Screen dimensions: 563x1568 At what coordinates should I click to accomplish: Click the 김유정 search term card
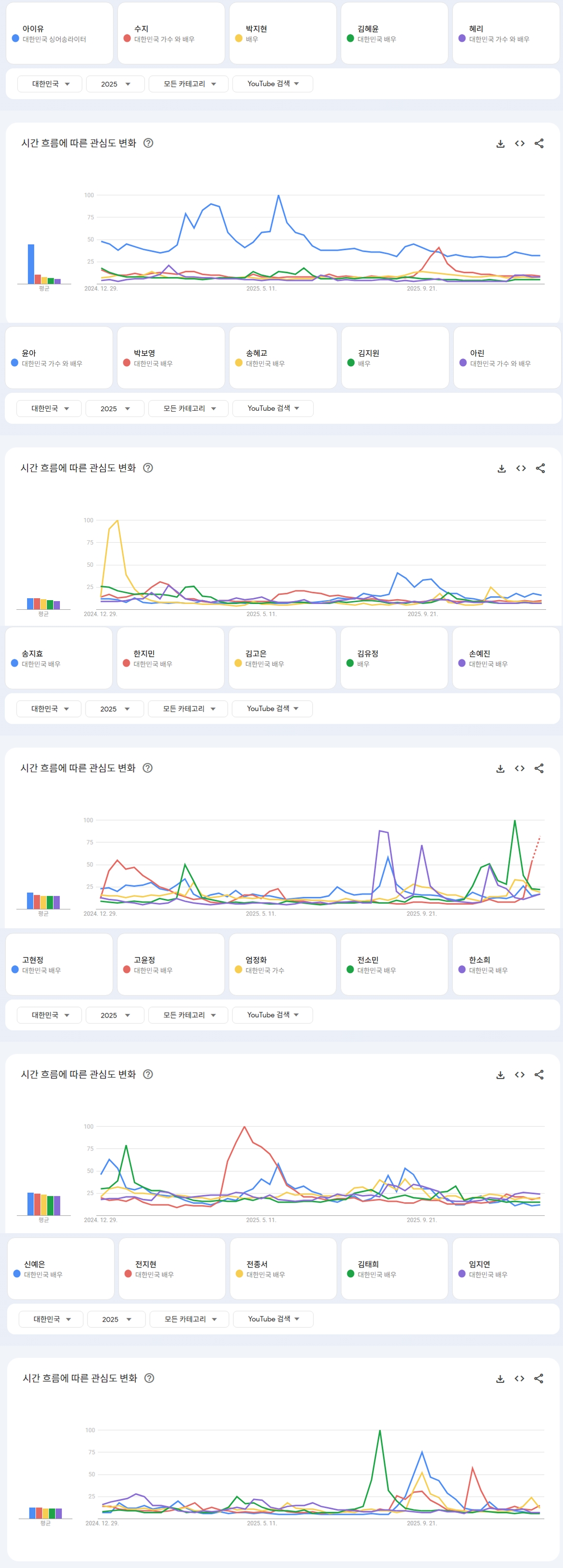tap(394, 658)
